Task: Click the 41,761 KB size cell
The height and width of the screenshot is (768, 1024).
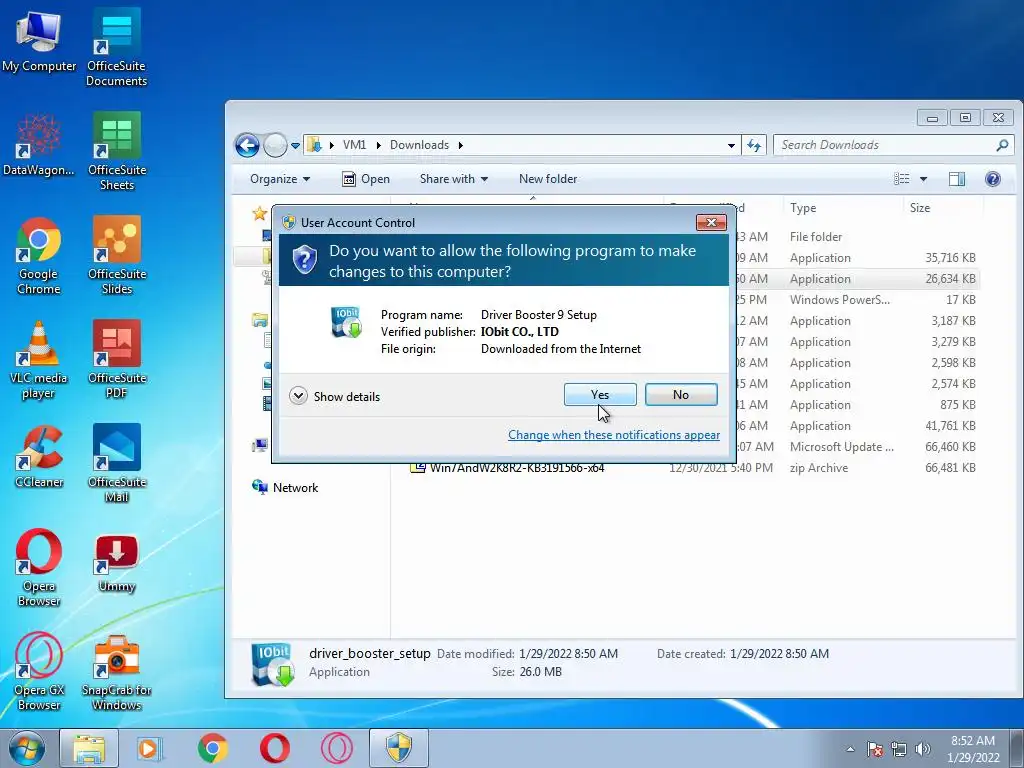Action: coord(950,426)
